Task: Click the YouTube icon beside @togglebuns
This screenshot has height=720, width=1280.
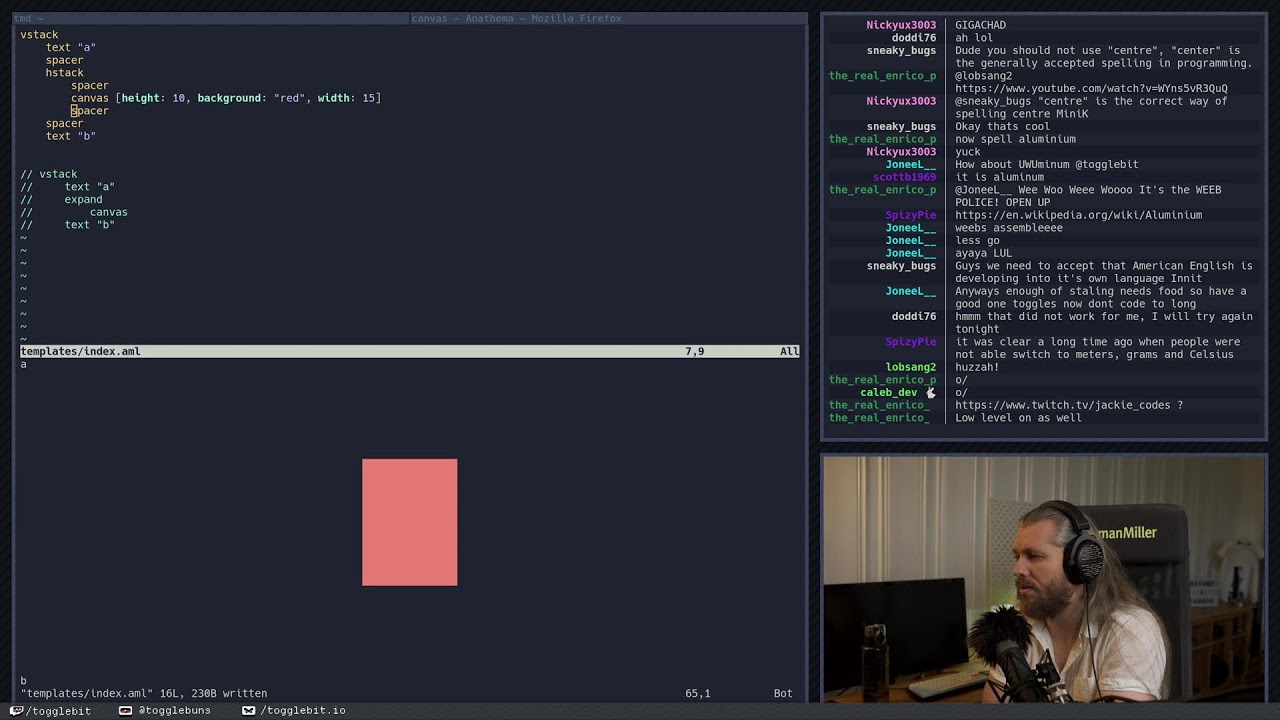Action: [125, 710]
